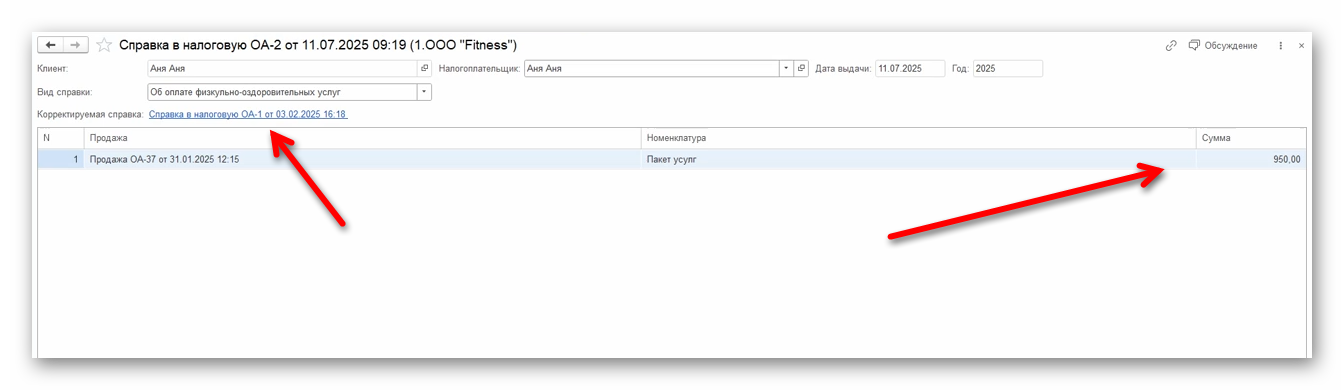The image size is (1344, 390).
Task: Add document to favorites with star icon
Action: coord(104,45)
